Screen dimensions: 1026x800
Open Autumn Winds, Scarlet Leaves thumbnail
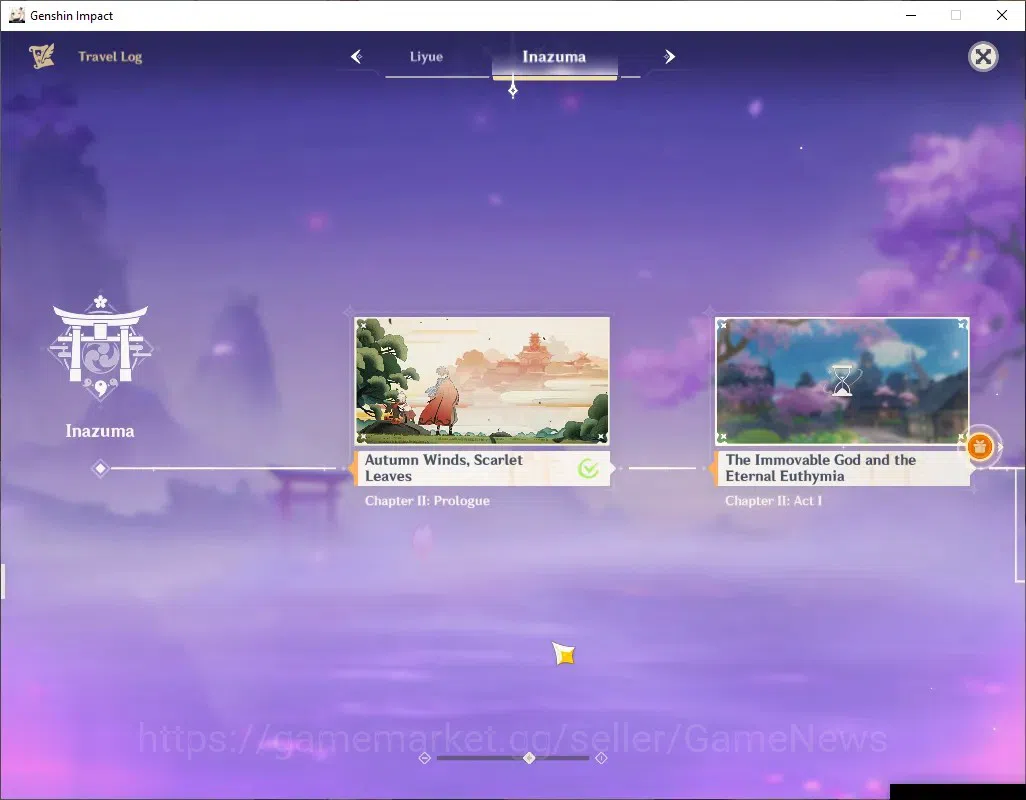pyautogui.click(x=482, y=381)
